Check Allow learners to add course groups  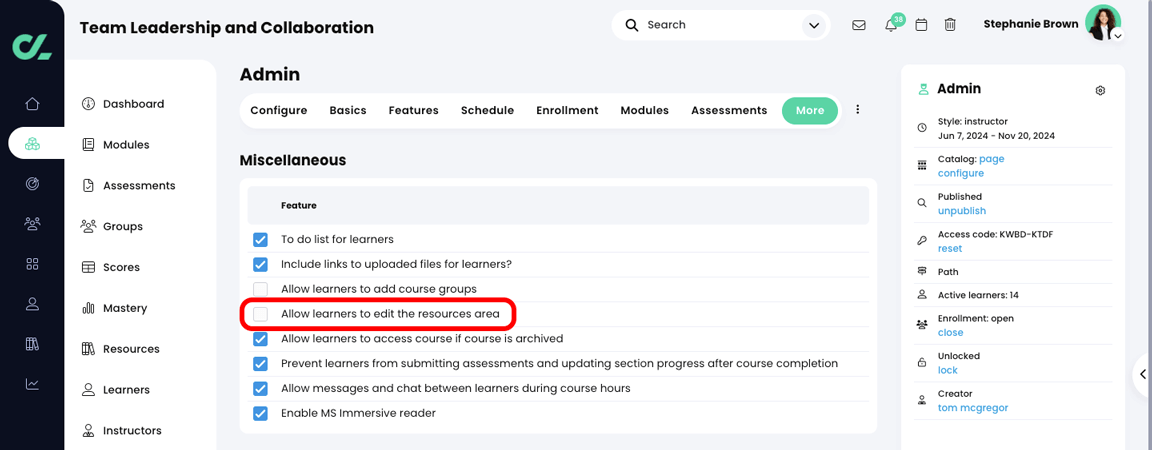coord(260,289)
